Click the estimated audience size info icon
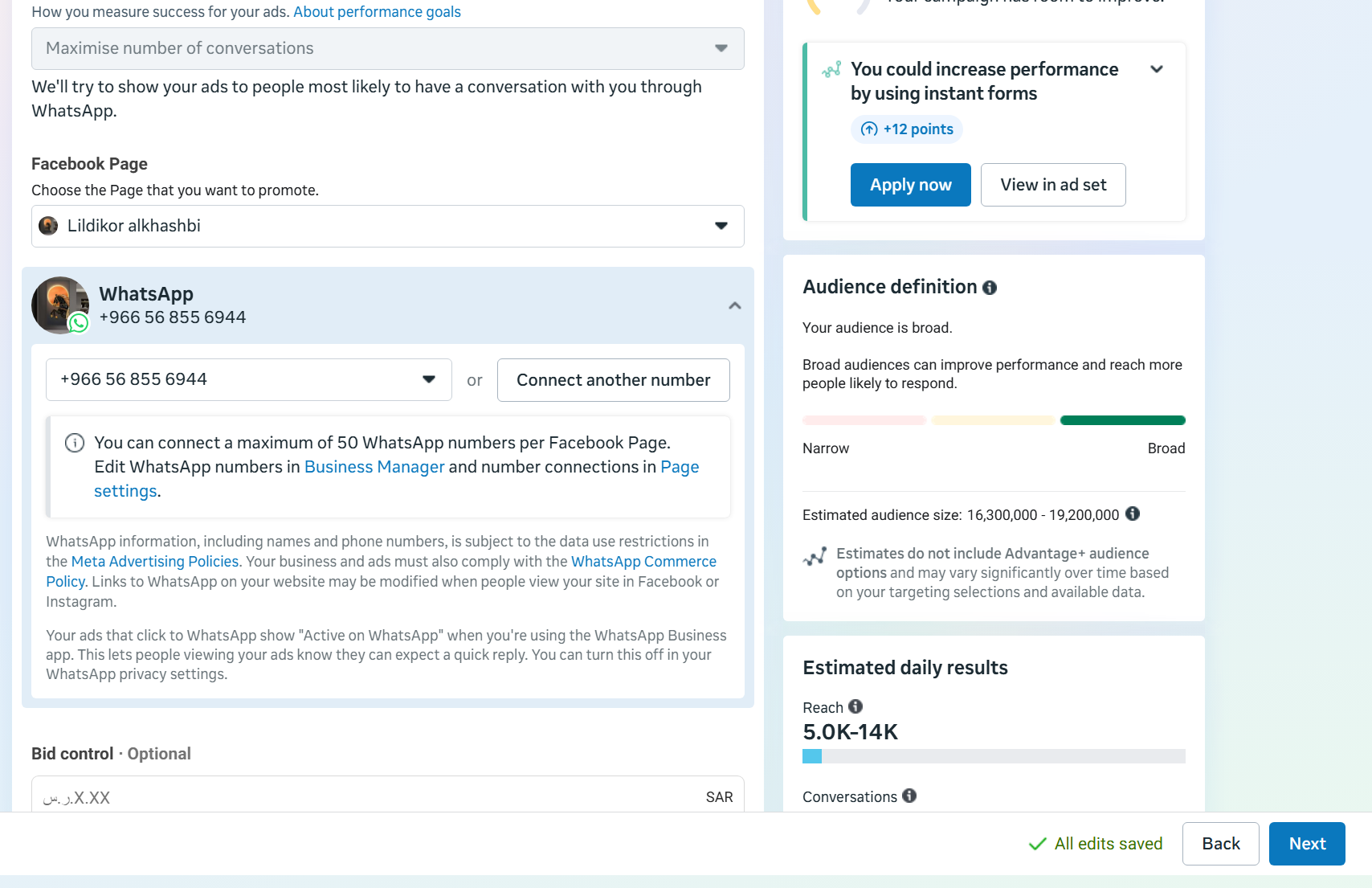Screen dimensions: 1372x888 [x=1133, y=514]
